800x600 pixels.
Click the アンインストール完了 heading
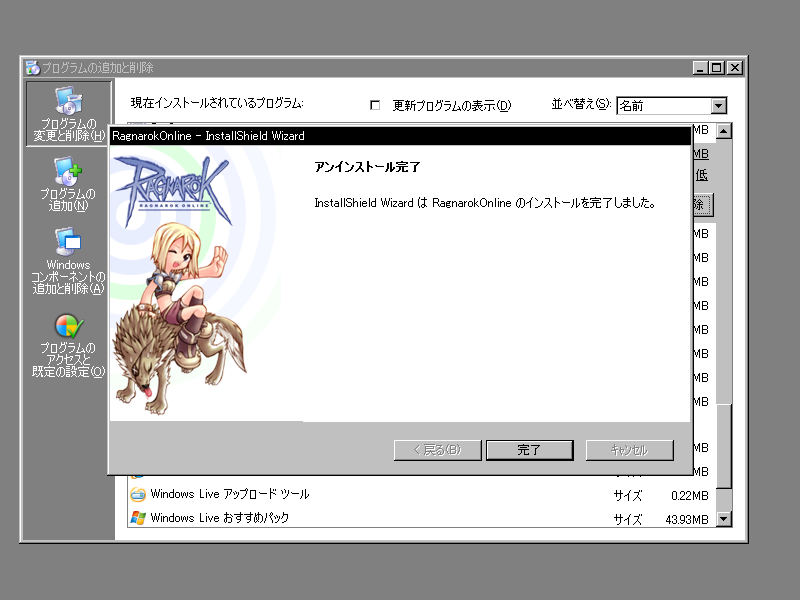pos(367,167)
